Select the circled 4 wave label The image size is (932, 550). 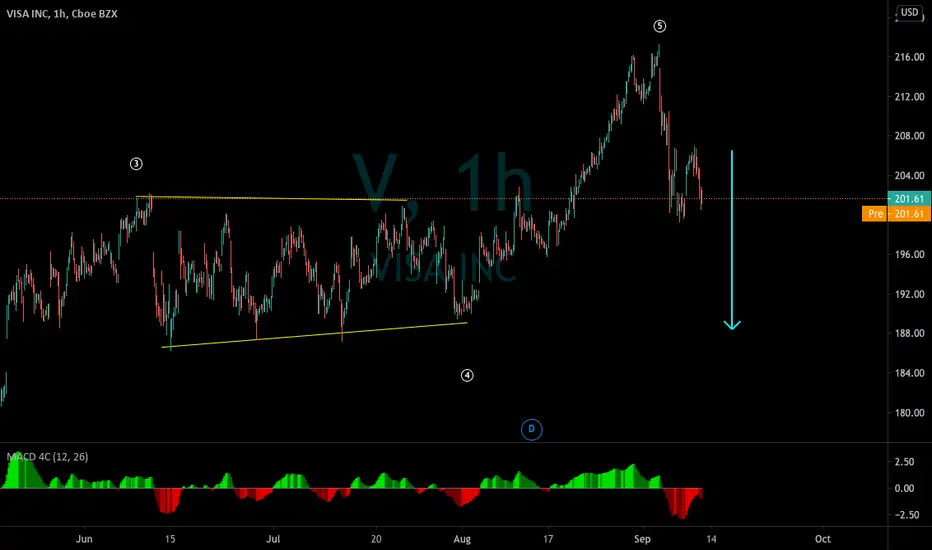click(x=467, y=375)
